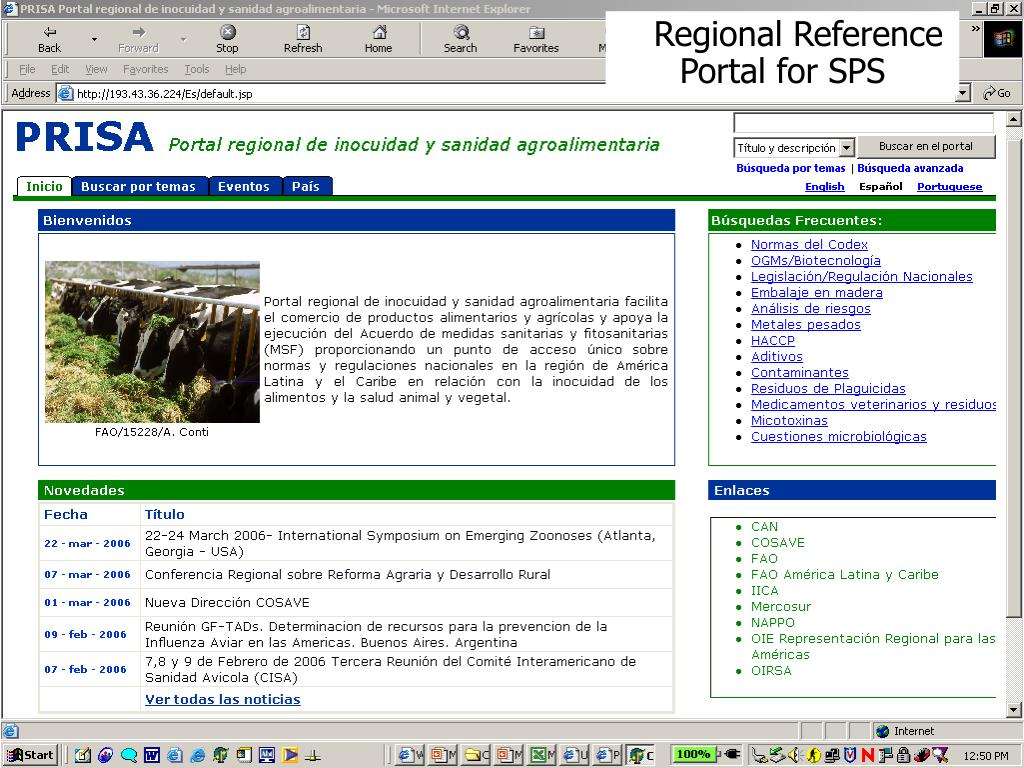Viewport: 1024px width, 768px height.
Task: Select the Buscar por temas tab
Action: pos(138,186)
